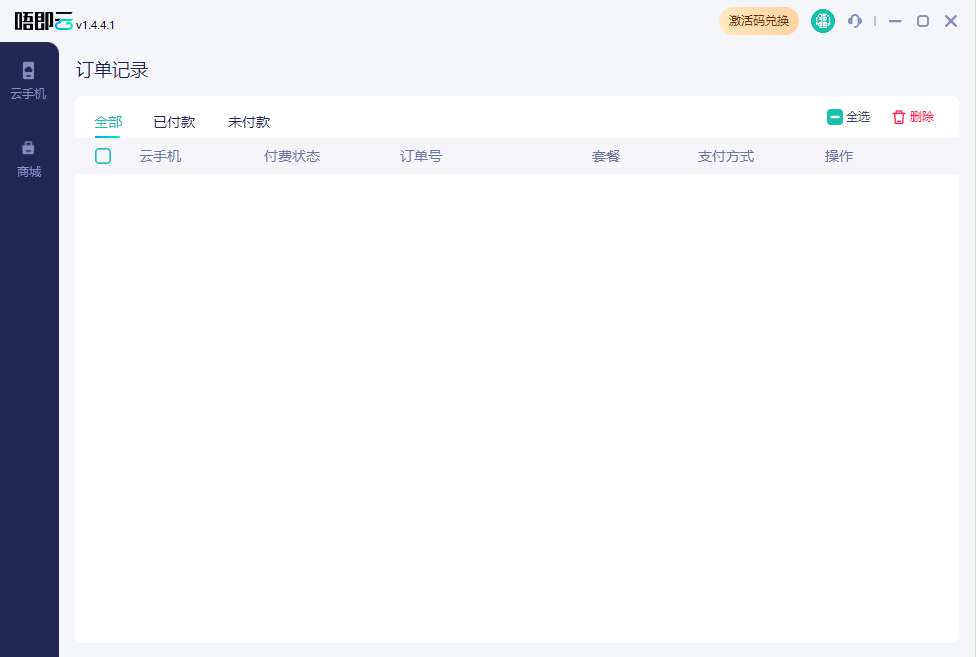Click the 支付方式 column header
Image resolution: width=976 pixels, height=657 pixels.
click(726, 156)
